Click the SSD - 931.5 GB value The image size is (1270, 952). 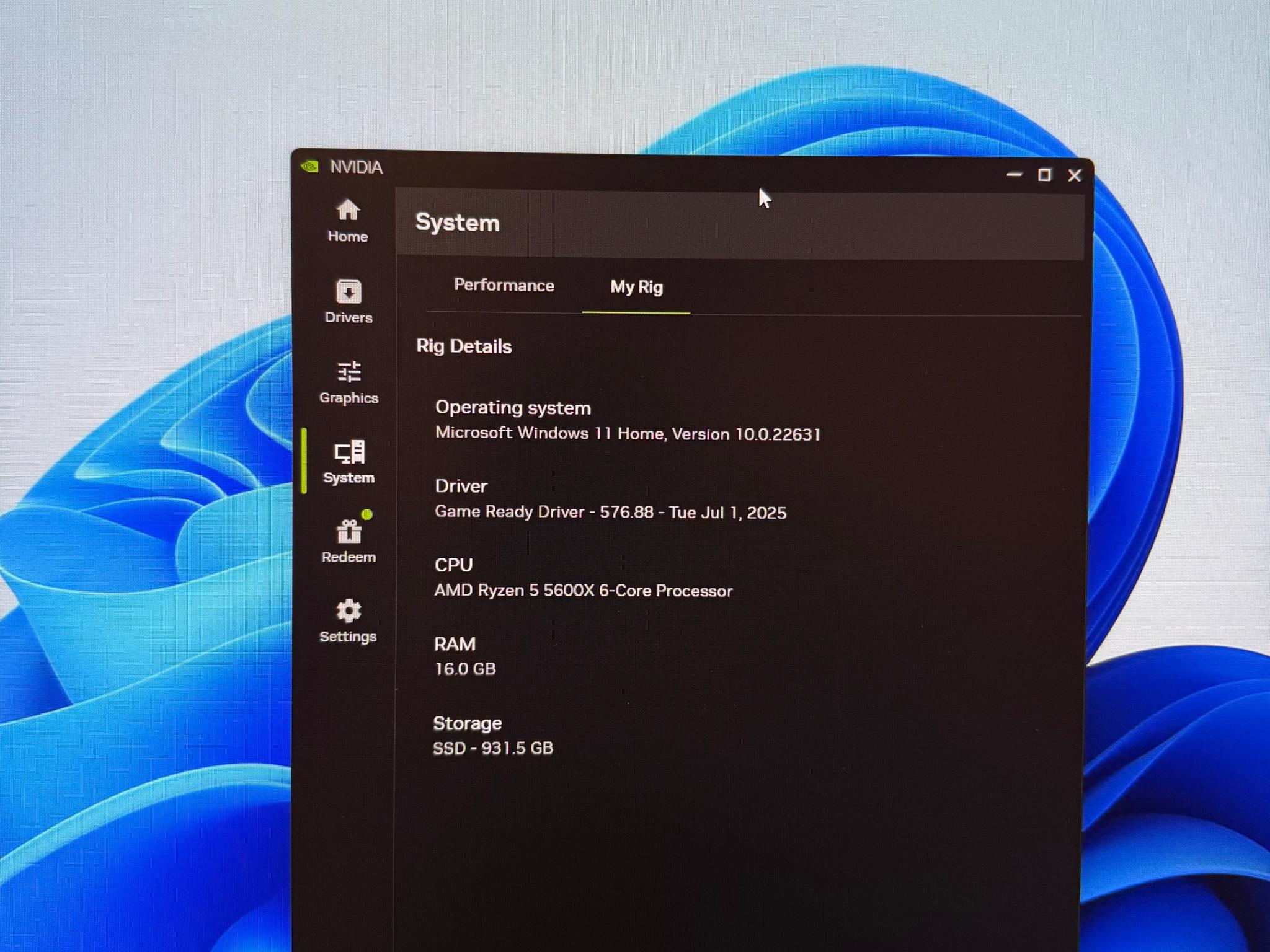(492, 748)
